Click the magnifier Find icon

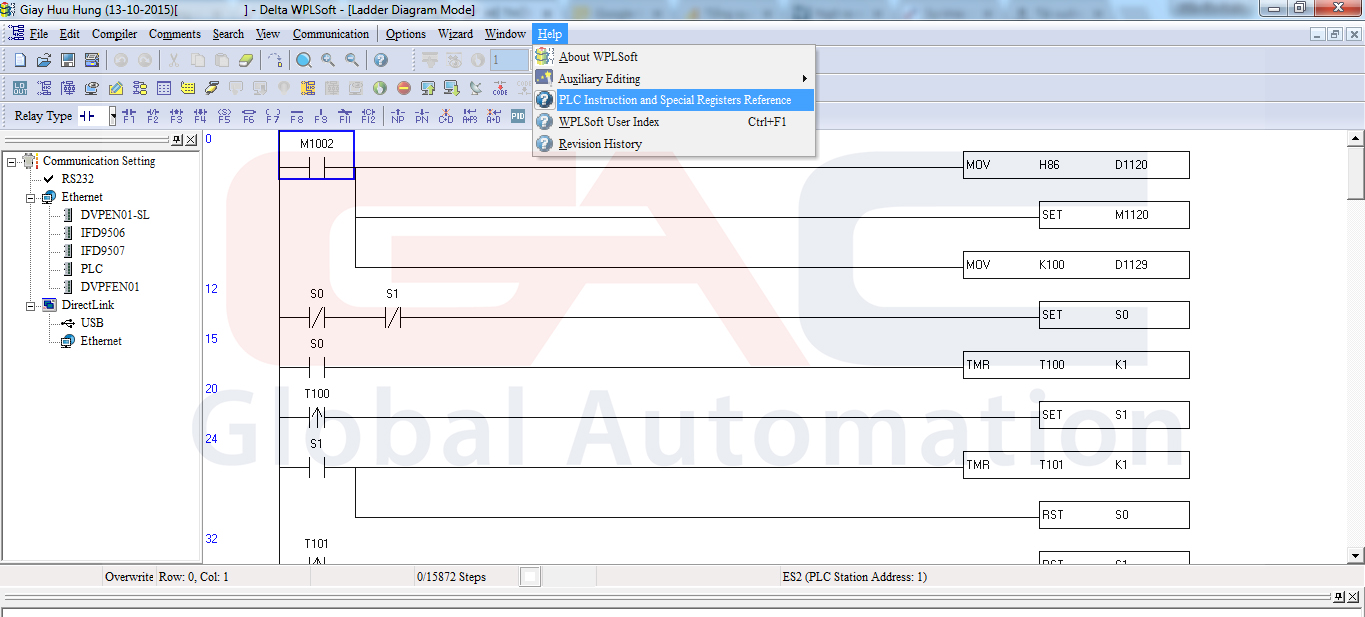tap(304, 60)
